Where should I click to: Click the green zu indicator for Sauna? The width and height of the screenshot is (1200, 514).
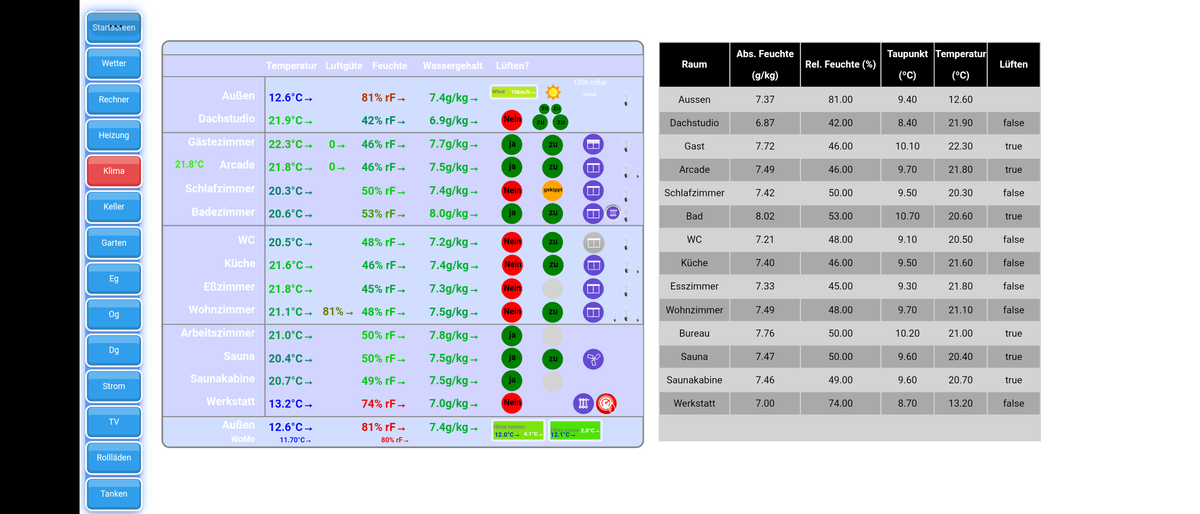[x=552, y=358]
